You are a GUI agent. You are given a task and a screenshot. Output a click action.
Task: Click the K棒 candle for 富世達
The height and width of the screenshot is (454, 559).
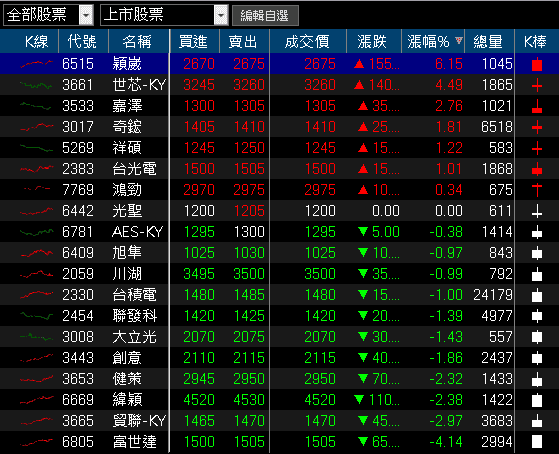point(537,442)
